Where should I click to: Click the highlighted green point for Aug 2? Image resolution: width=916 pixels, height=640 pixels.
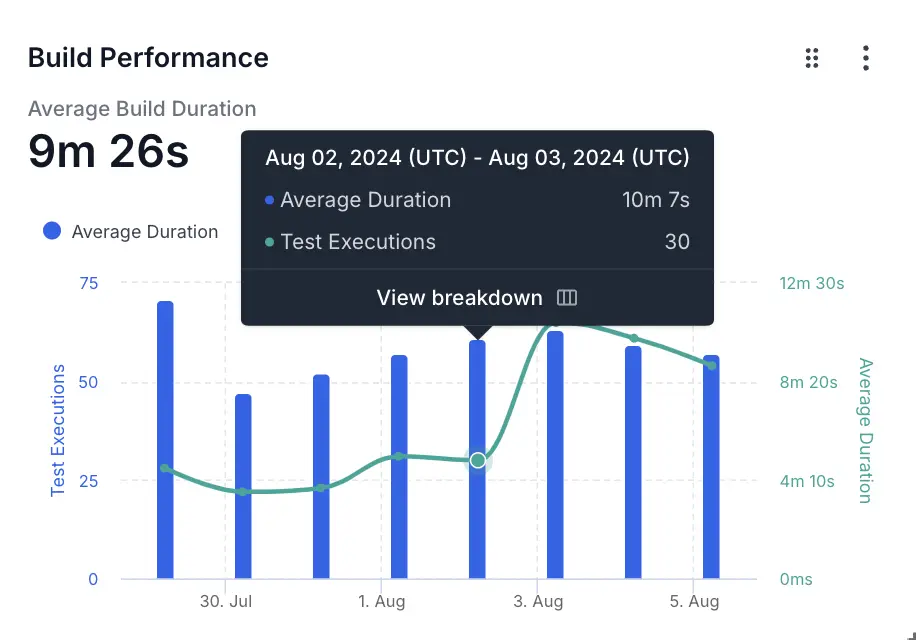tap(478, 460)
